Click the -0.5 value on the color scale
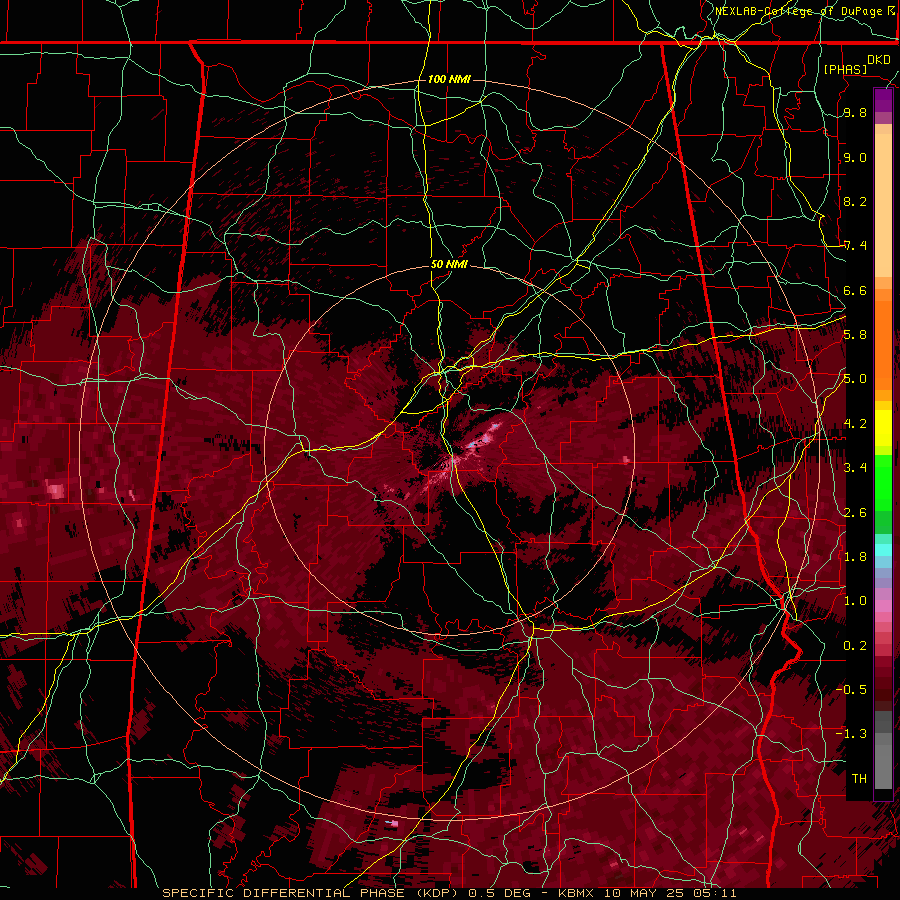 (851, 690)
